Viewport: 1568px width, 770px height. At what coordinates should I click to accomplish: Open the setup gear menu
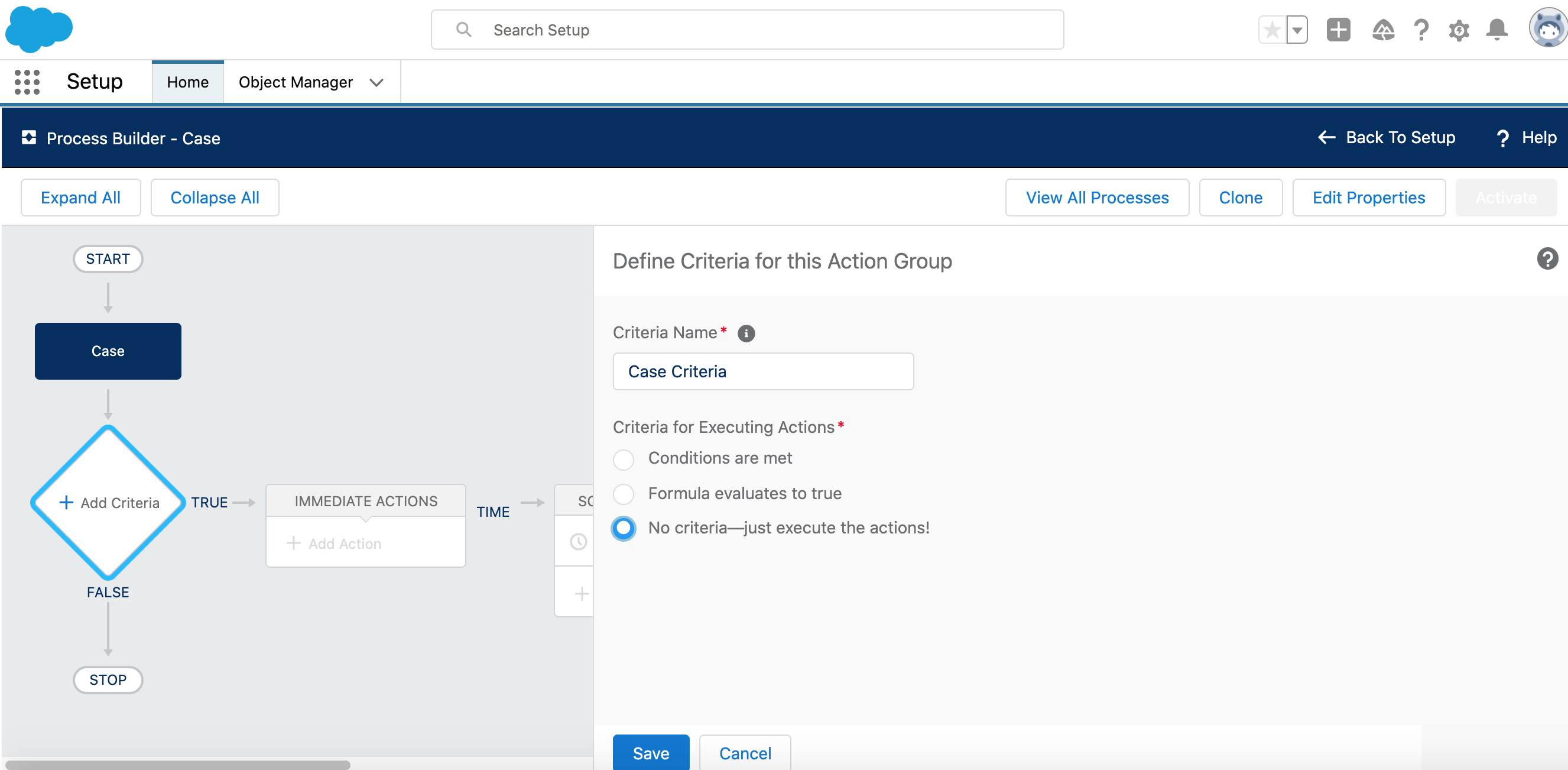pyautogui.click(x=1459, y=30)
